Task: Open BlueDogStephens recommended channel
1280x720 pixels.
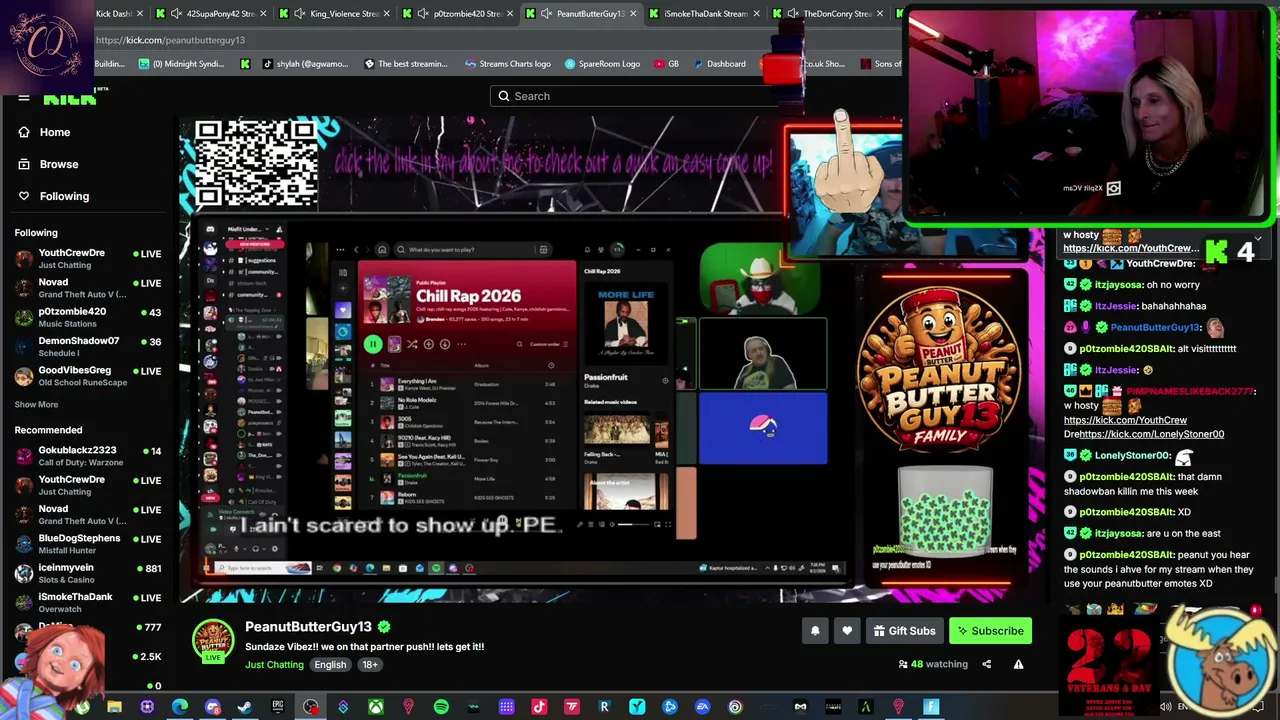Action: coord(88,544)
